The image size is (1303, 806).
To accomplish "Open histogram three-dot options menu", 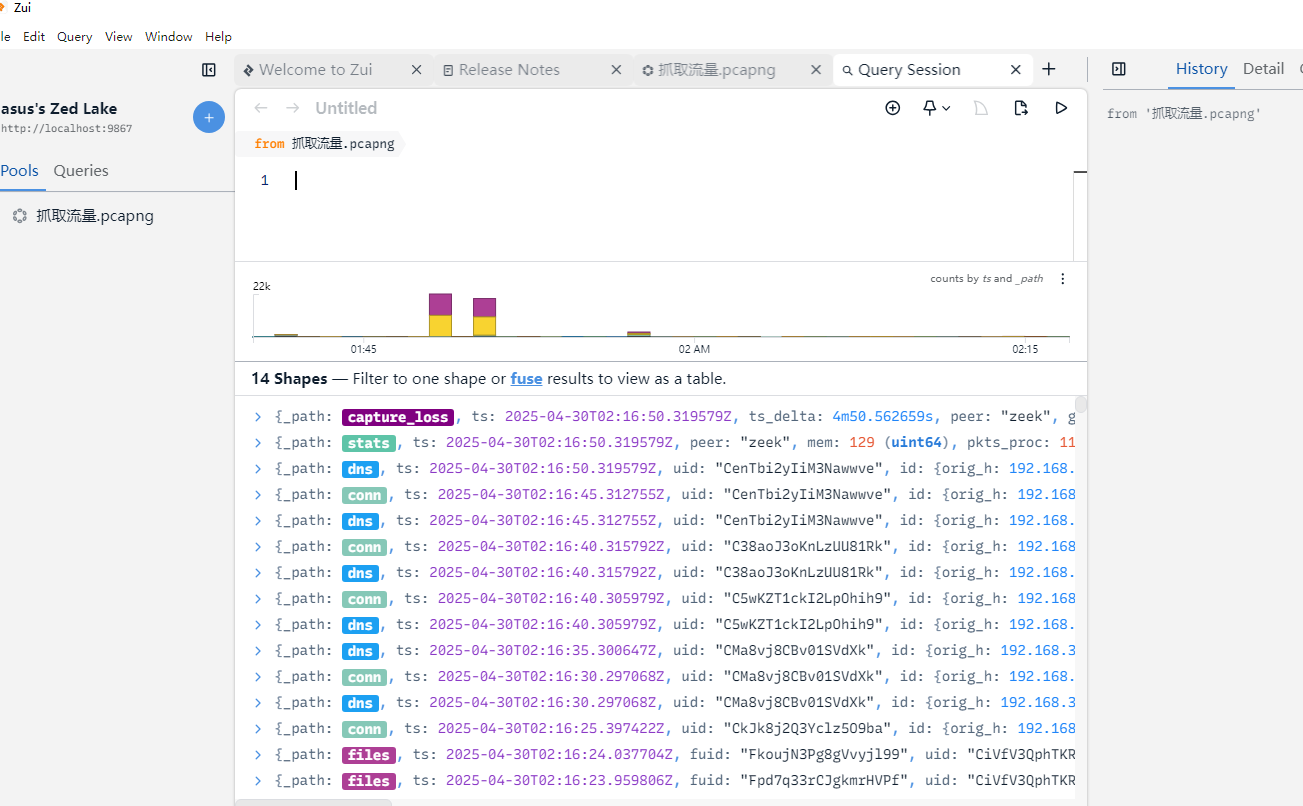I will point(1063,279).
